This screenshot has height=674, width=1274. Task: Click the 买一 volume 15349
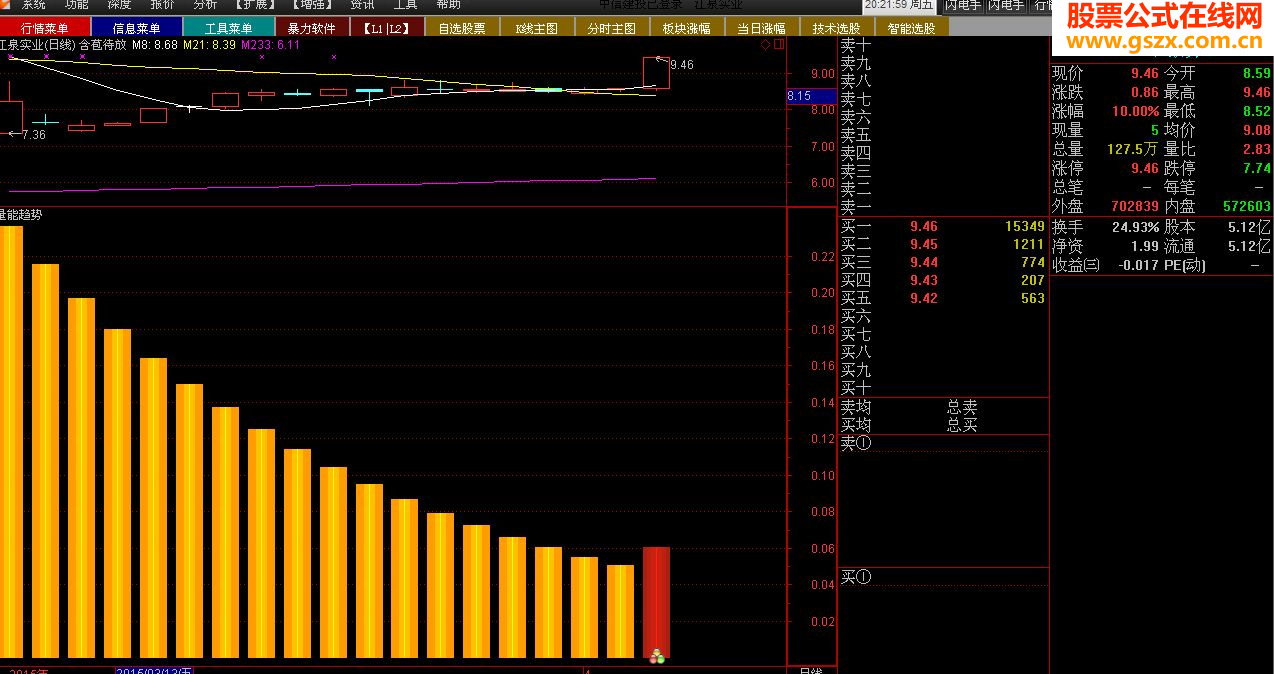(1025, 227)
